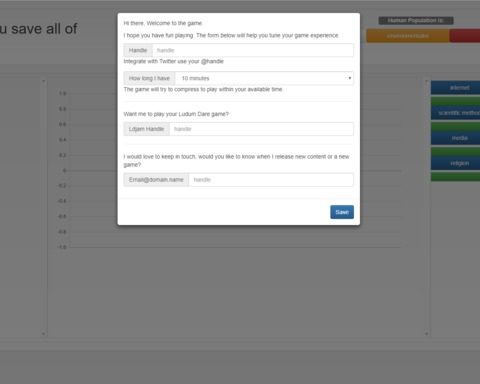Viewport: 480px width, 384px height.
Task: Click the 'u save all of' heading
Action: (x=39, y=29)
